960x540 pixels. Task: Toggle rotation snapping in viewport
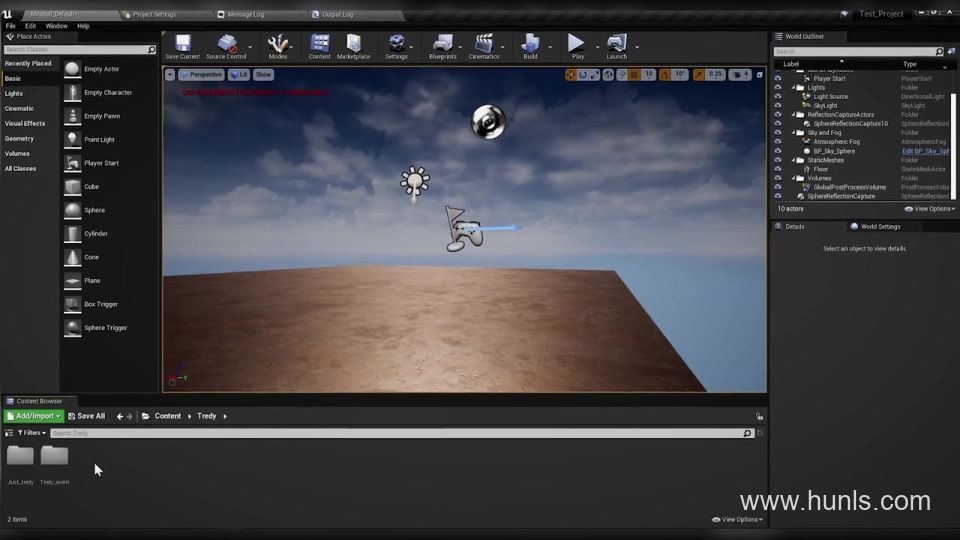pyautogui.click(x=665, y=75)
